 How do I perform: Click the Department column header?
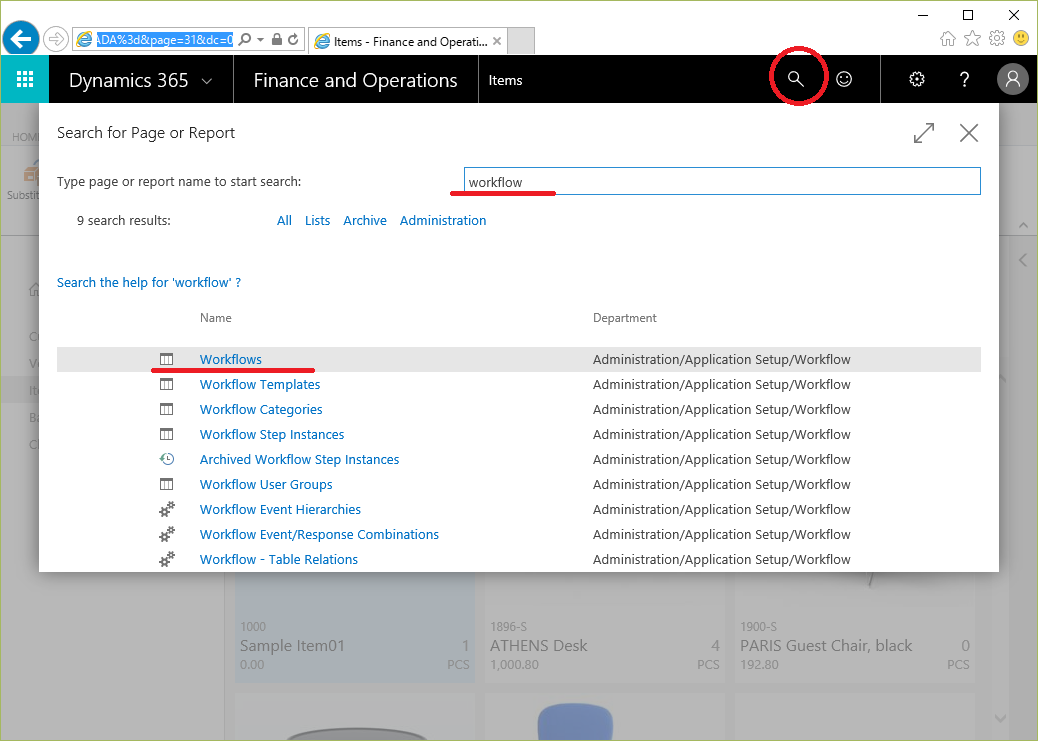pyautogui.click(x=624, y=318)
